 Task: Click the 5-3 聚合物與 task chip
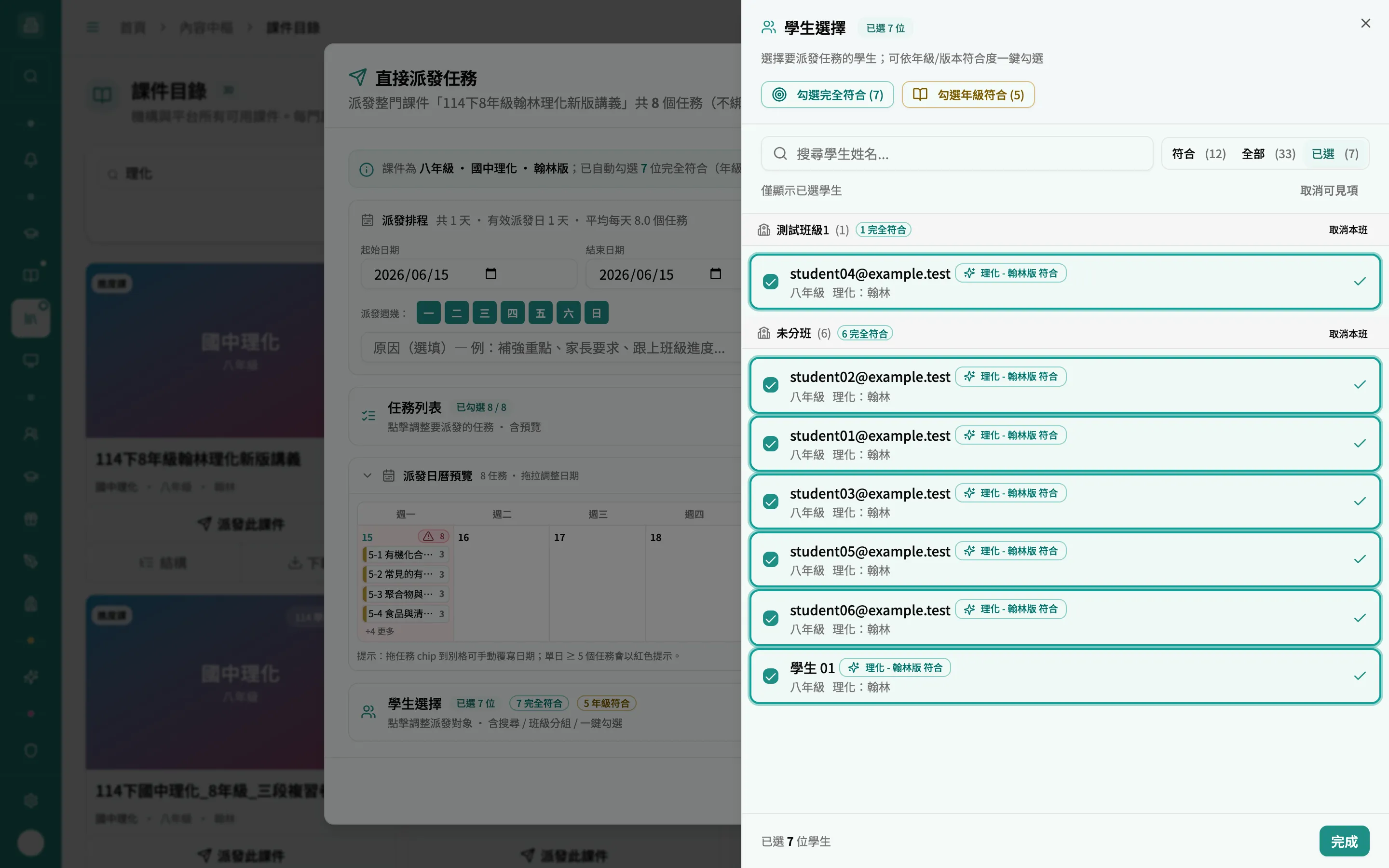(405, 594)
